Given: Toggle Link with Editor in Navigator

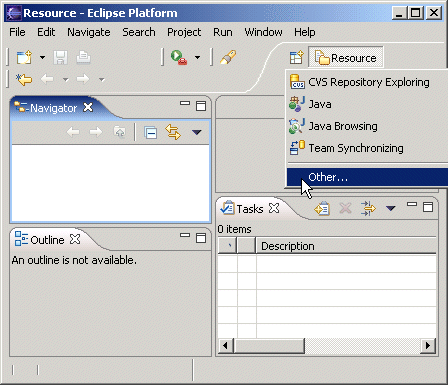Looking at the screenshot, I should 173,132.
